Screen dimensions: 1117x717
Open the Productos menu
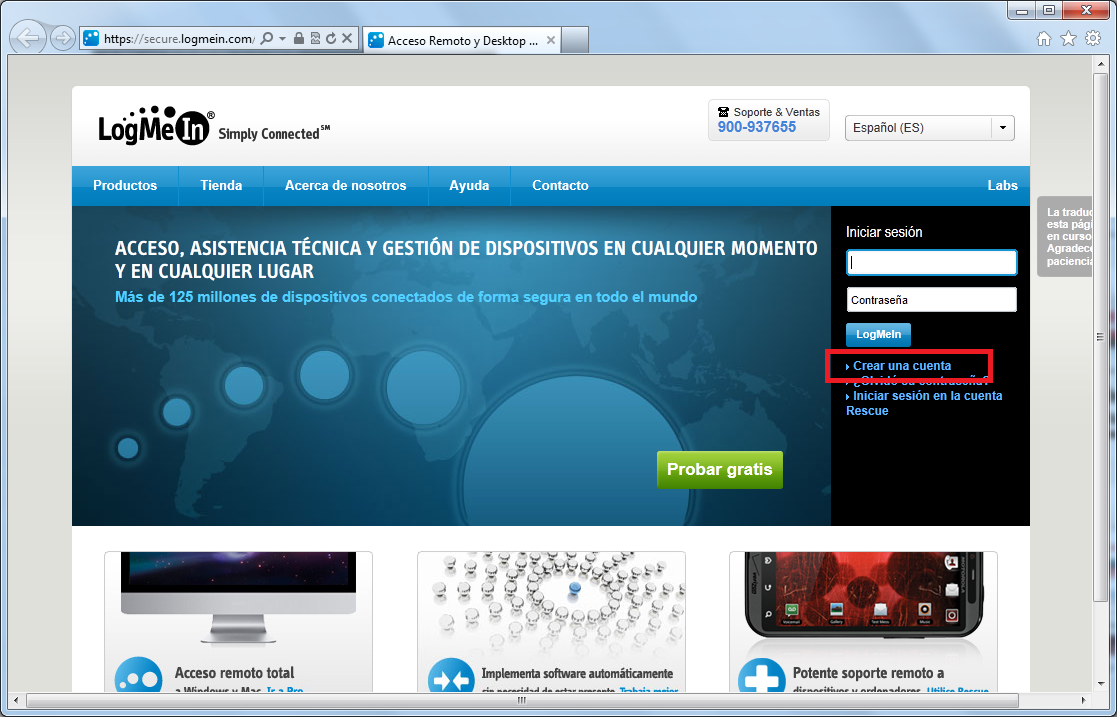(x=124, y=186)
